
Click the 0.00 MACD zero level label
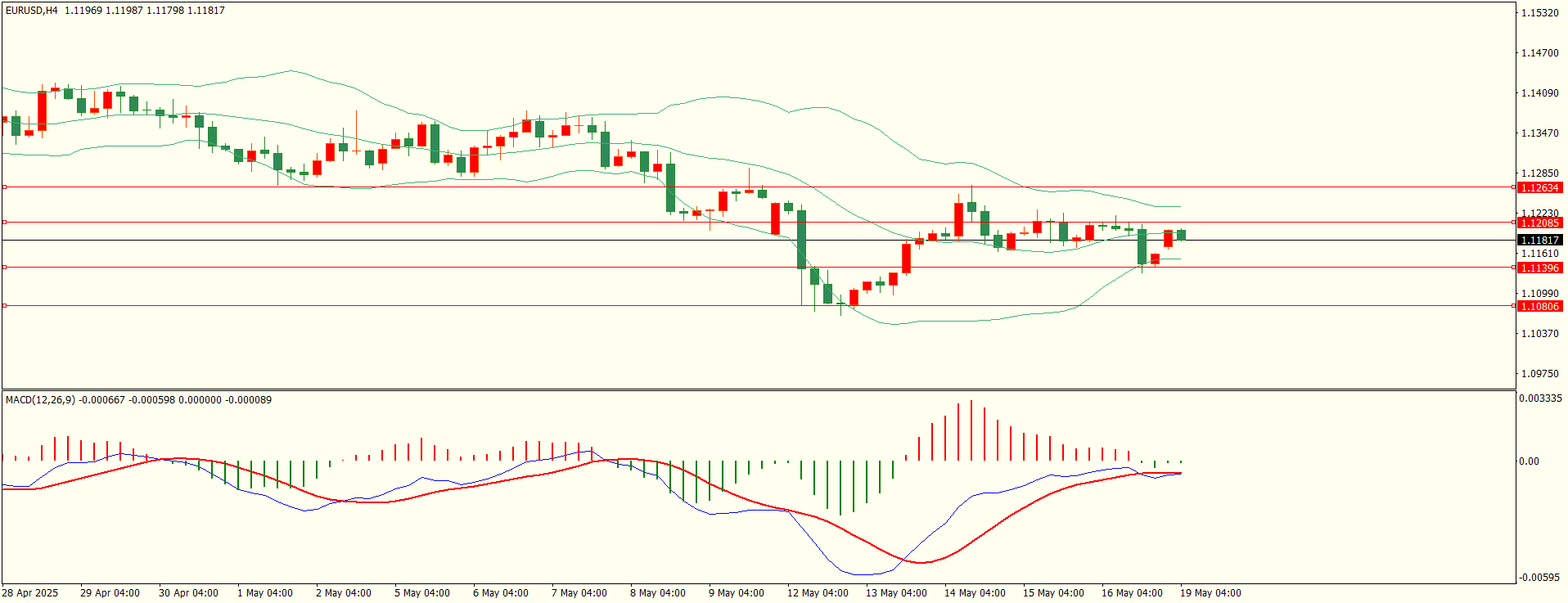click(x=1529, y=461)
